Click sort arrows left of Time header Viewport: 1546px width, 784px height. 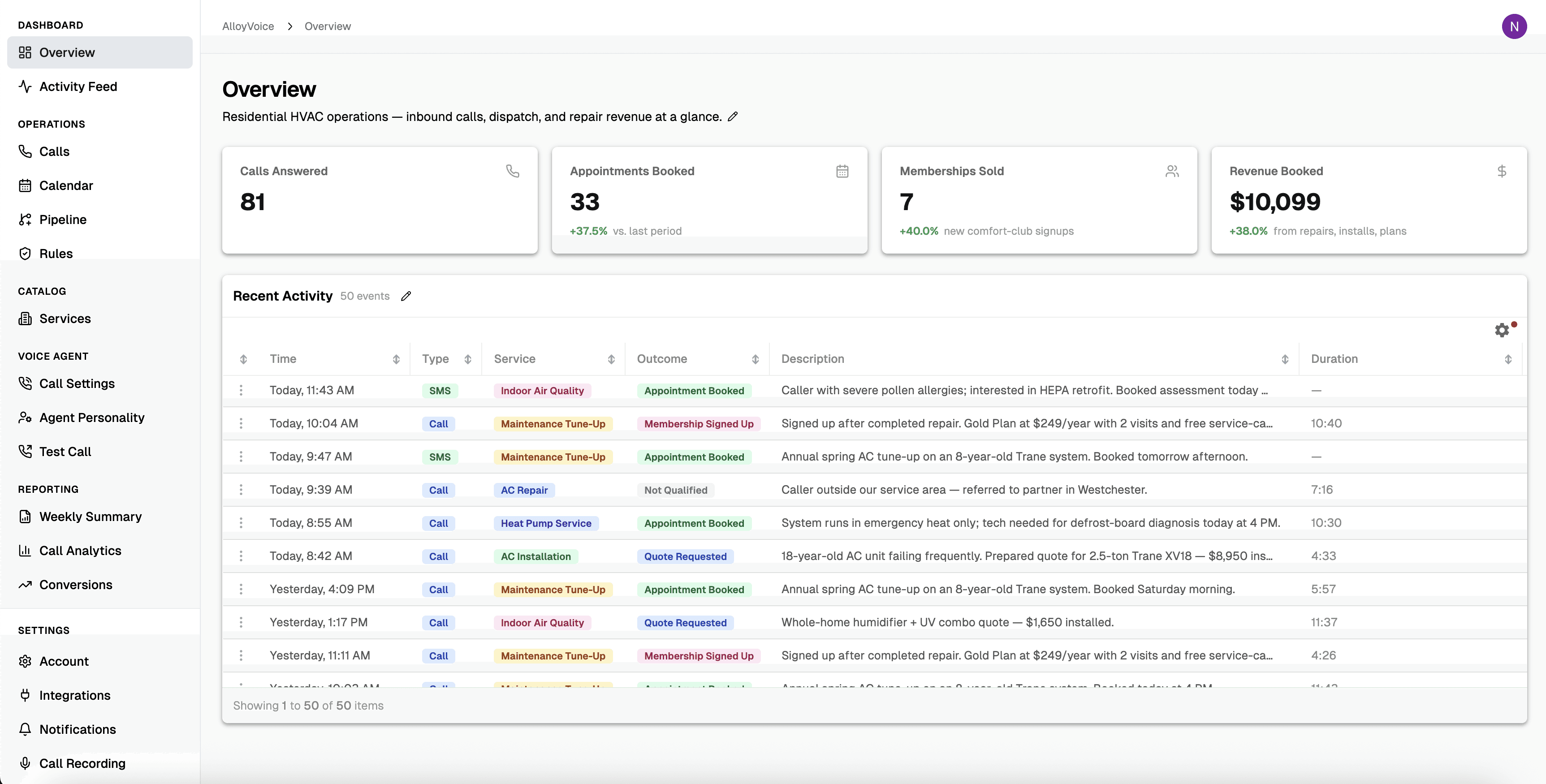coord(243,359)
